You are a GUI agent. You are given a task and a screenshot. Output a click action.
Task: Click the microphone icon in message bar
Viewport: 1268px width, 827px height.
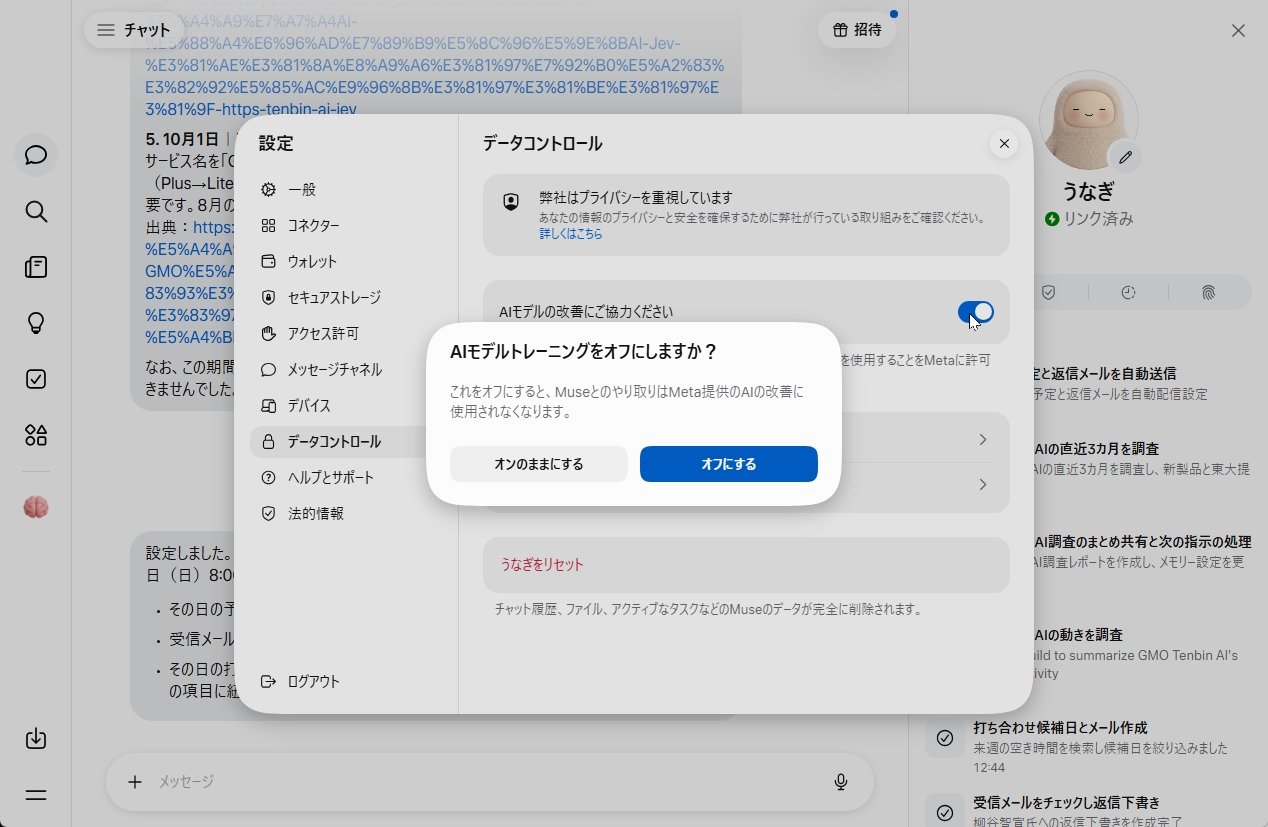[x=841, y=782]
